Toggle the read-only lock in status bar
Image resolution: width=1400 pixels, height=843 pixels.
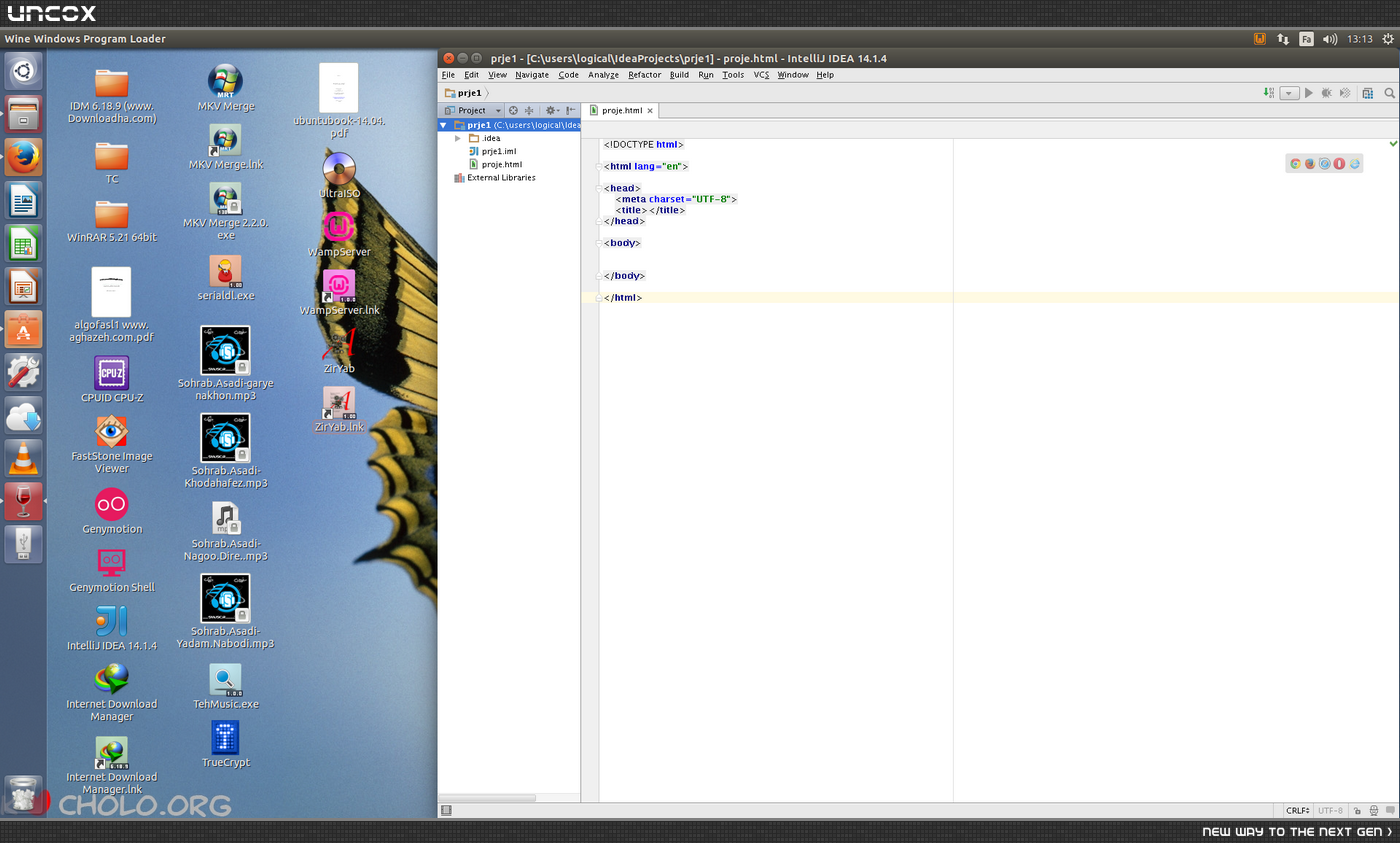tap(1358, 810)
